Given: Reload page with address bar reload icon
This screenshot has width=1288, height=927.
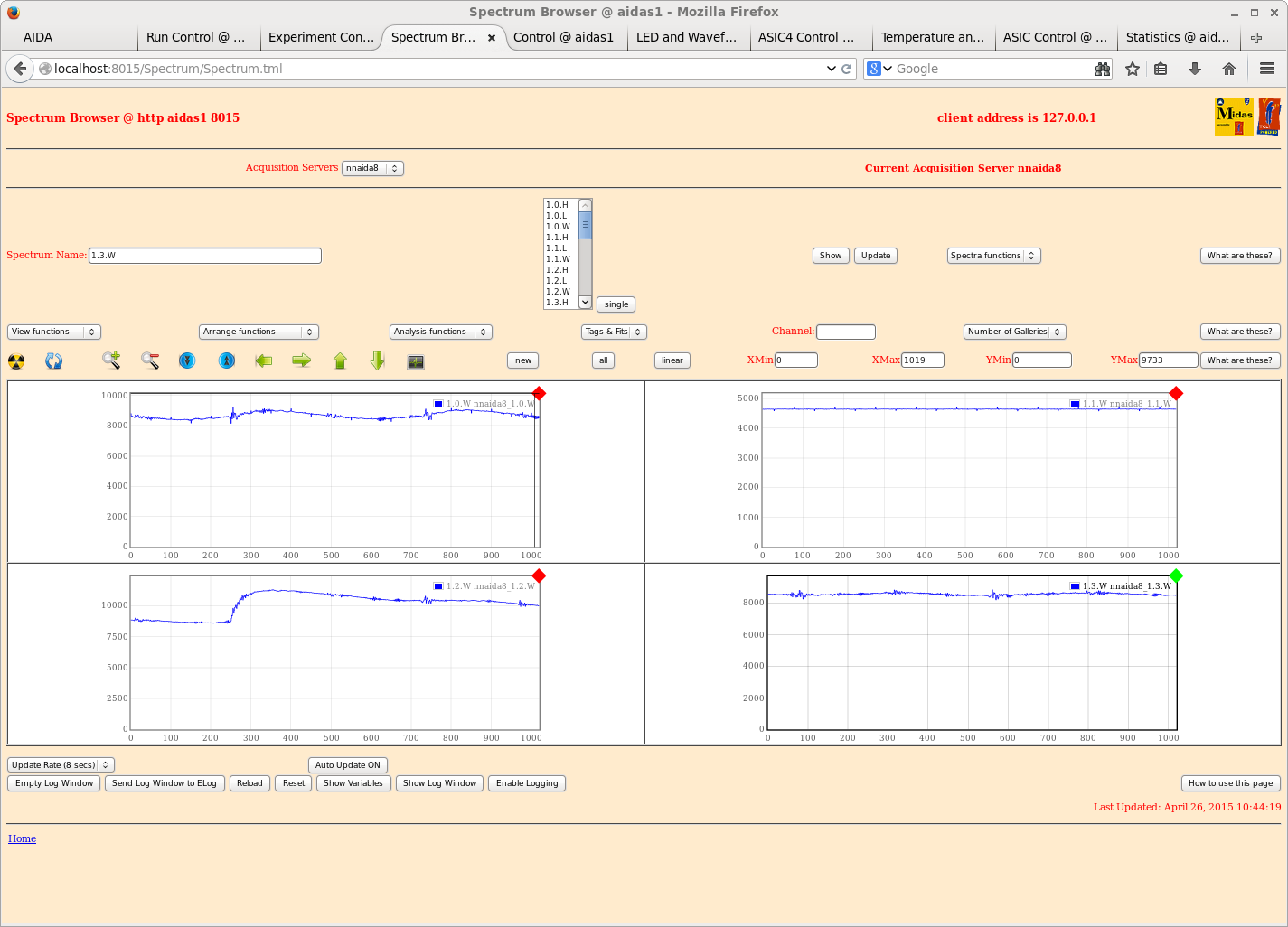Looking at the screenshot, I should (x=847, y=69).
